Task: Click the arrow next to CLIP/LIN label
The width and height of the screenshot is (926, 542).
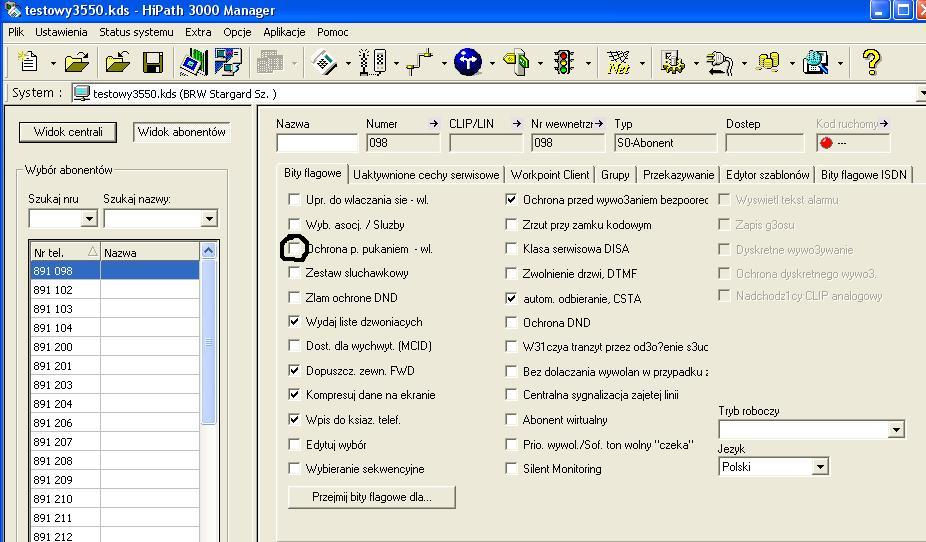Action: coord(517,123)
